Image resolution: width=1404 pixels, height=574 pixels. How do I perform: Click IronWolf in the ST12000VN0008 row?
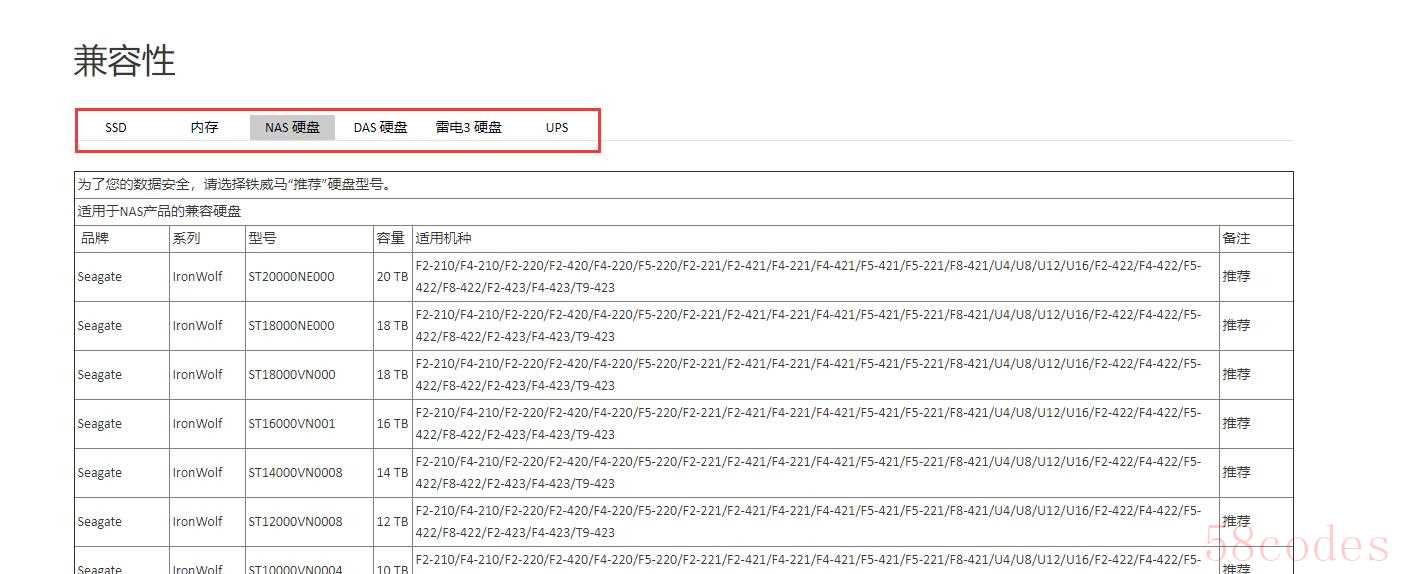(197, 522)
